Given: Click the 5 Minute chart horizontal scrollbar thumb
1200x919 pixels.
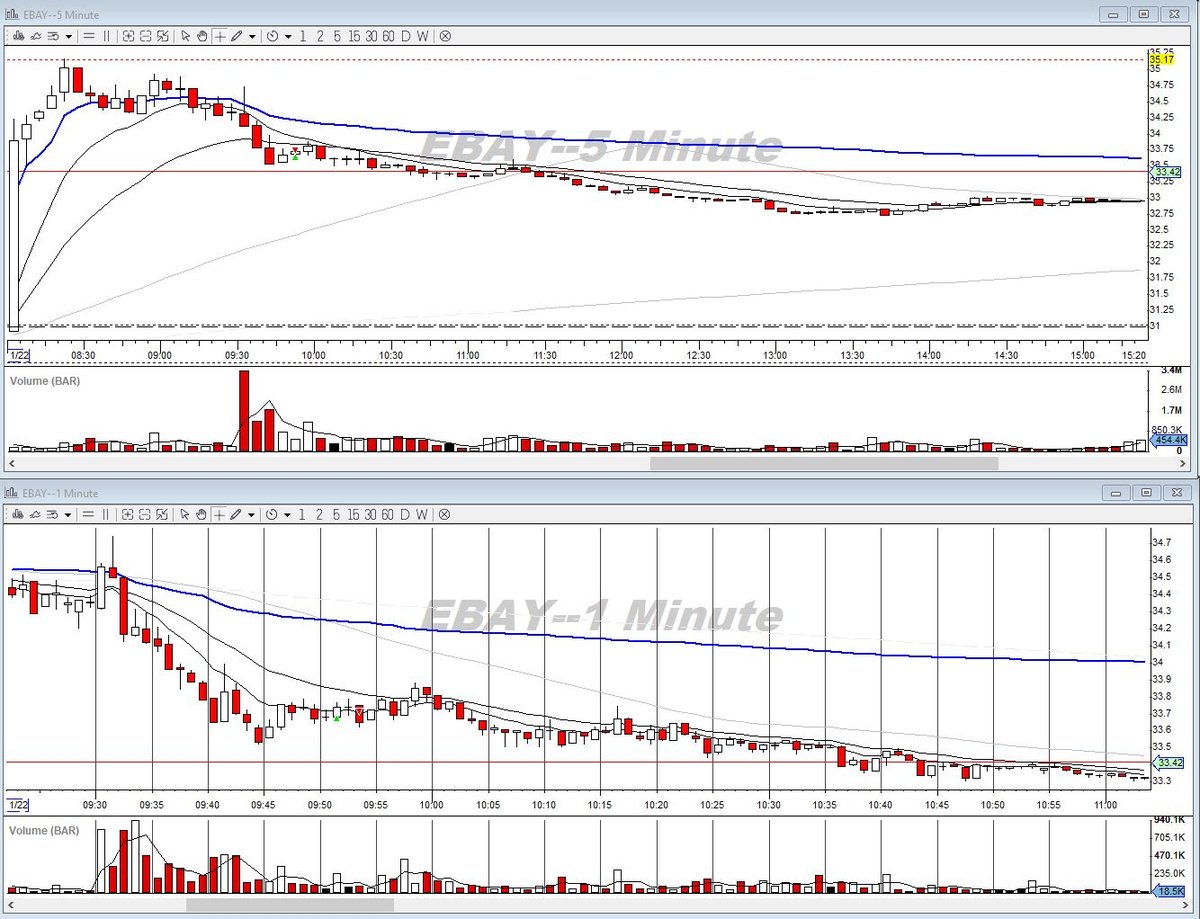Looking at the screenshot, I should (x=824, y=463).
